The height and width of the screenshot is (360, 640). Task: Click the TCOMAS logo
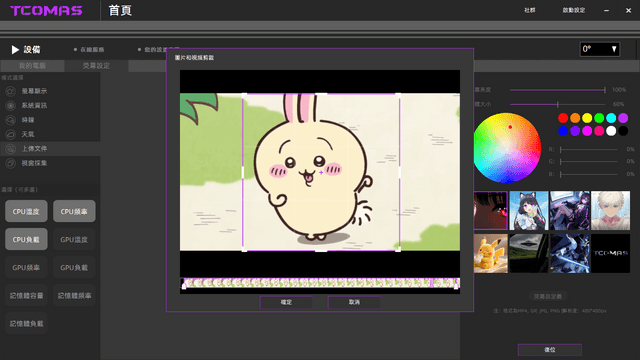coord(46,11)
